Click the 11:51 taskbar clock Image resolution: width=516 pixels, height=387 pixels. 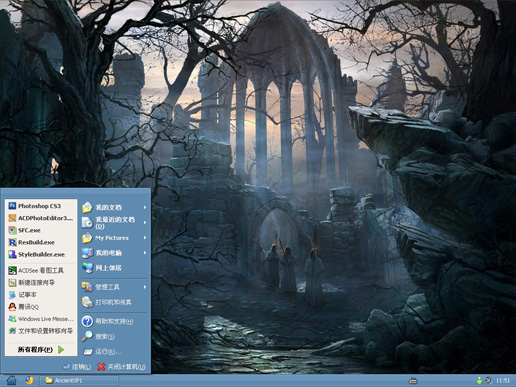tap(503, 381)
